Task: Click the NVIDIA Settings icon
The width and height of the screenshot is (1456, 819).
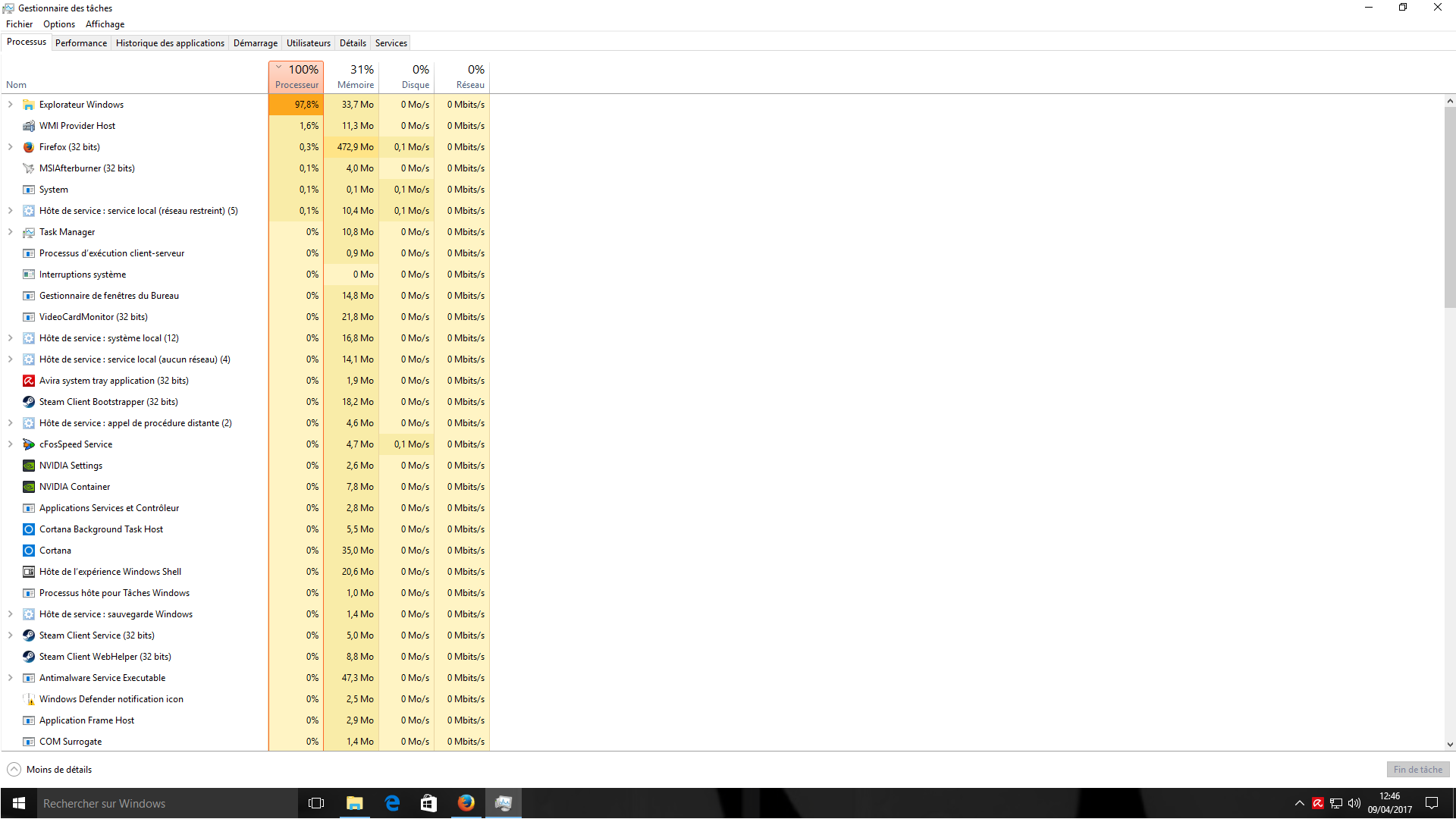Action: pyautogui.click(x=29, y=466)
